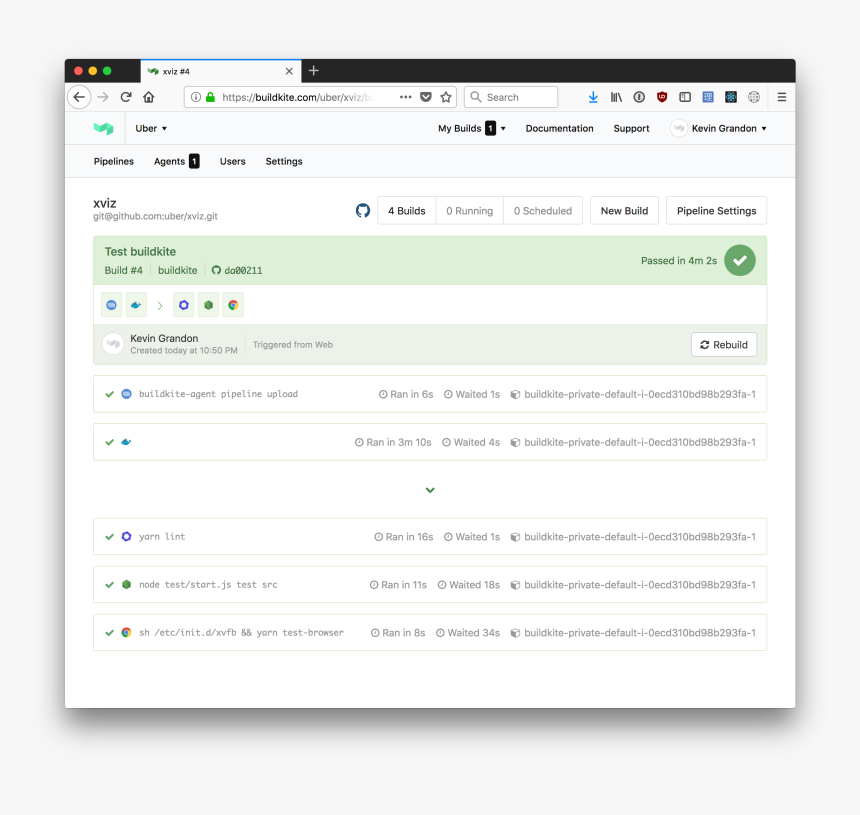Open Kevin Grandon user menu
This screenshot has height=815, width=860.
[718, 128]
